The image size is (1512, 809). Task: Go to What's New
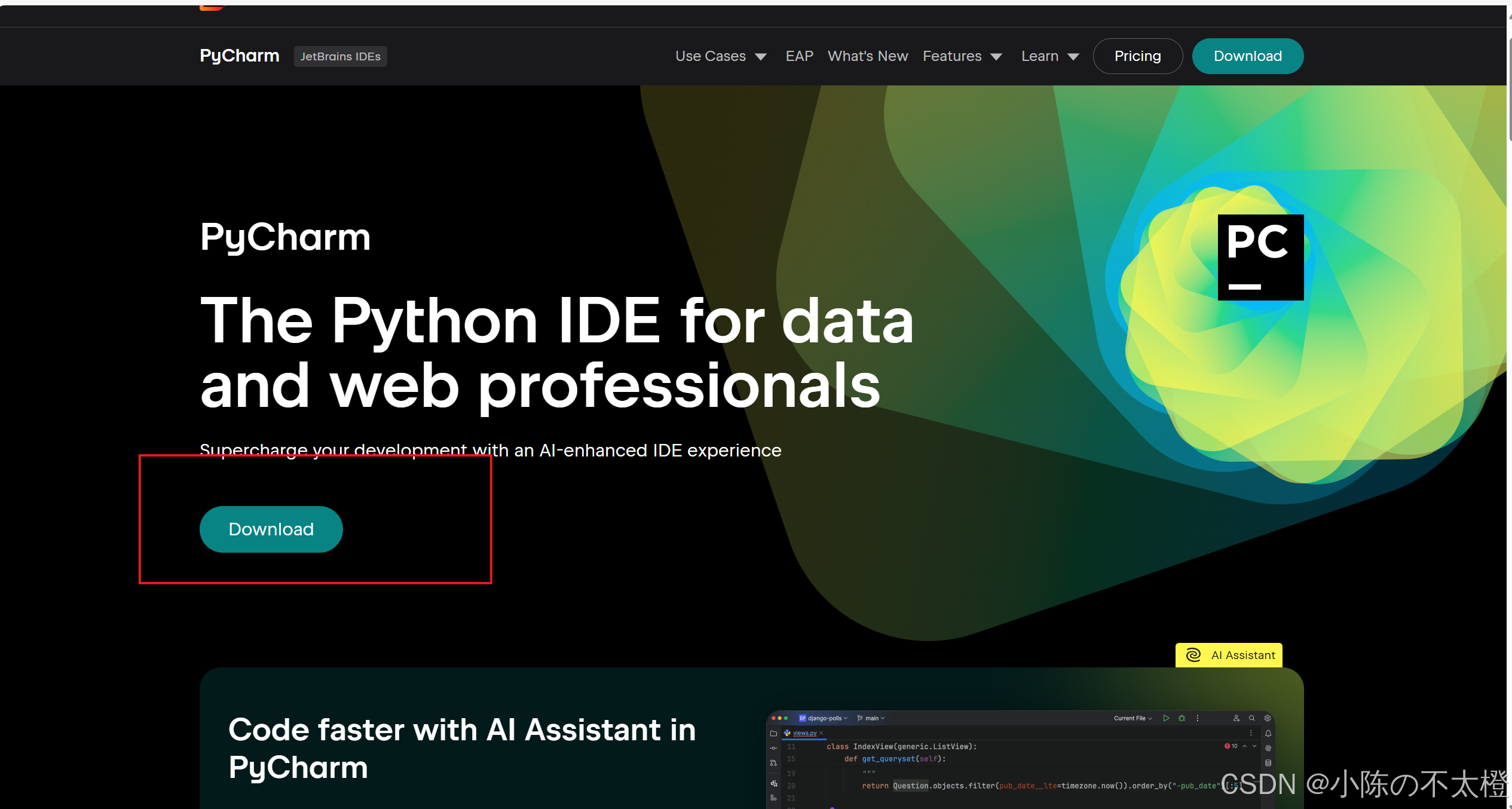click(x=868, y=56)
